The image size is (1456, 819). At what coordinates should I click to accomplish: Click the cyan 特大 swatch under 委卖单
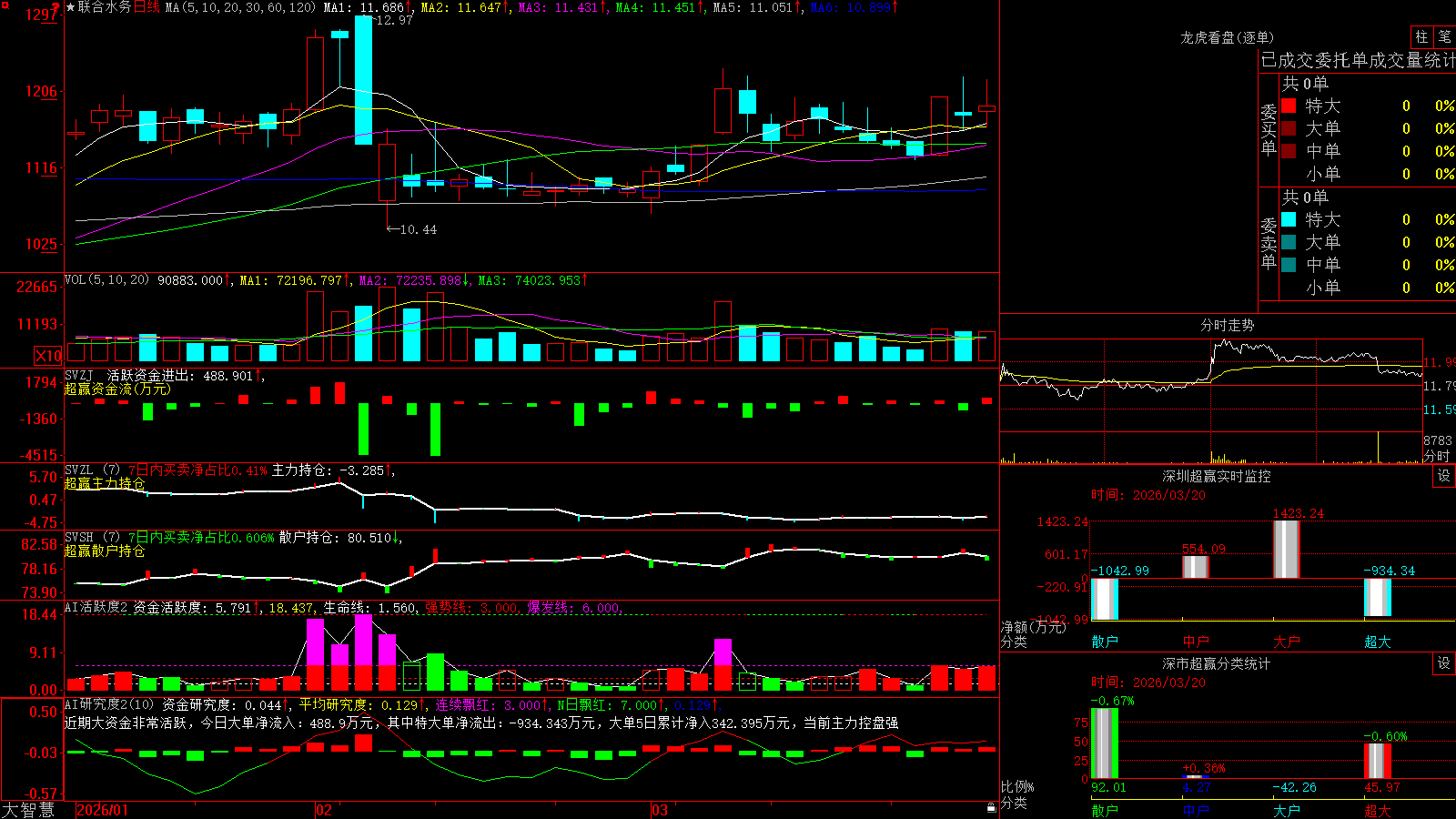tap(1289, 219)
